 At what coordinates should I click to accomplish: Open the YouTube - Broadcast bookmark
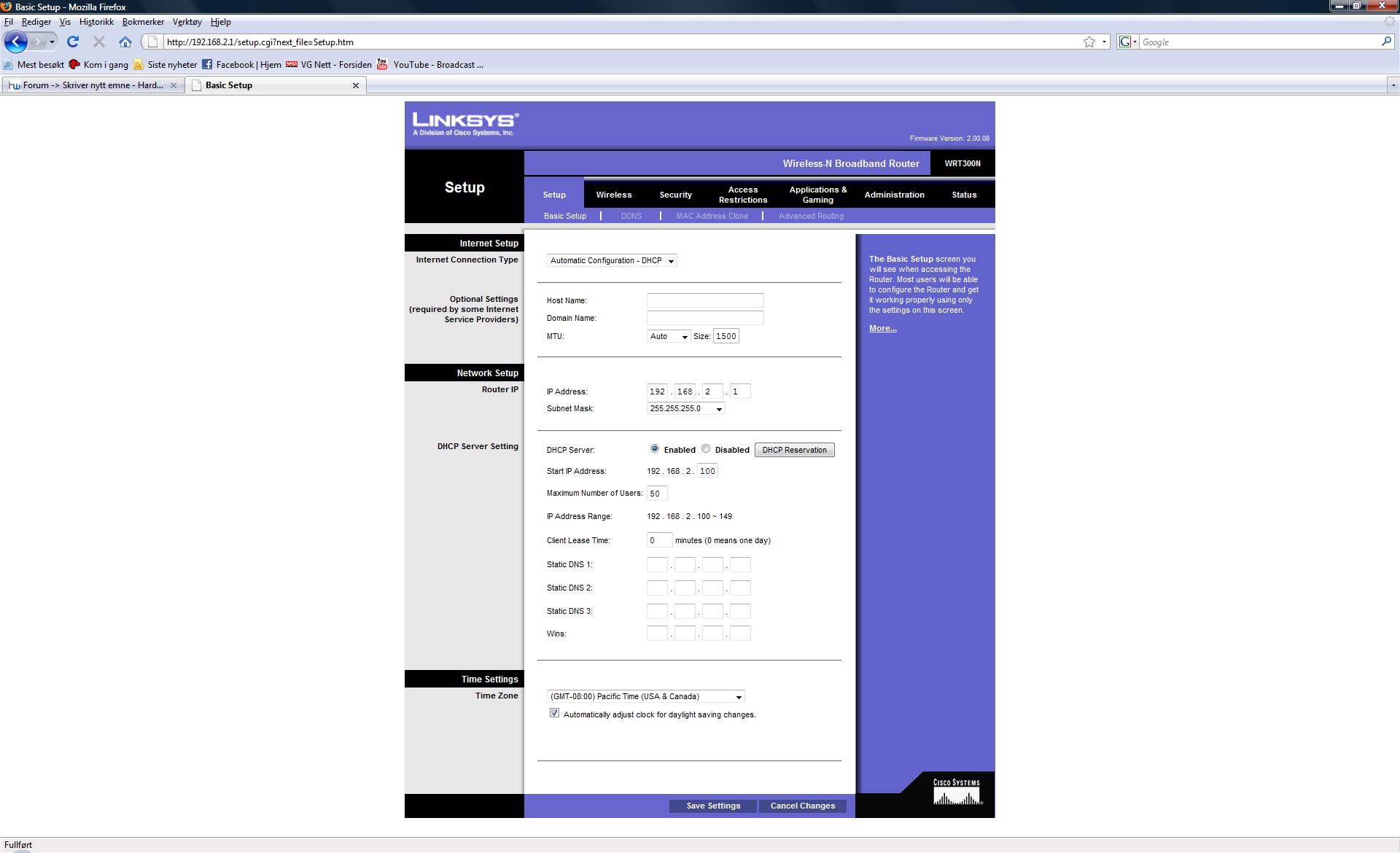430,65
